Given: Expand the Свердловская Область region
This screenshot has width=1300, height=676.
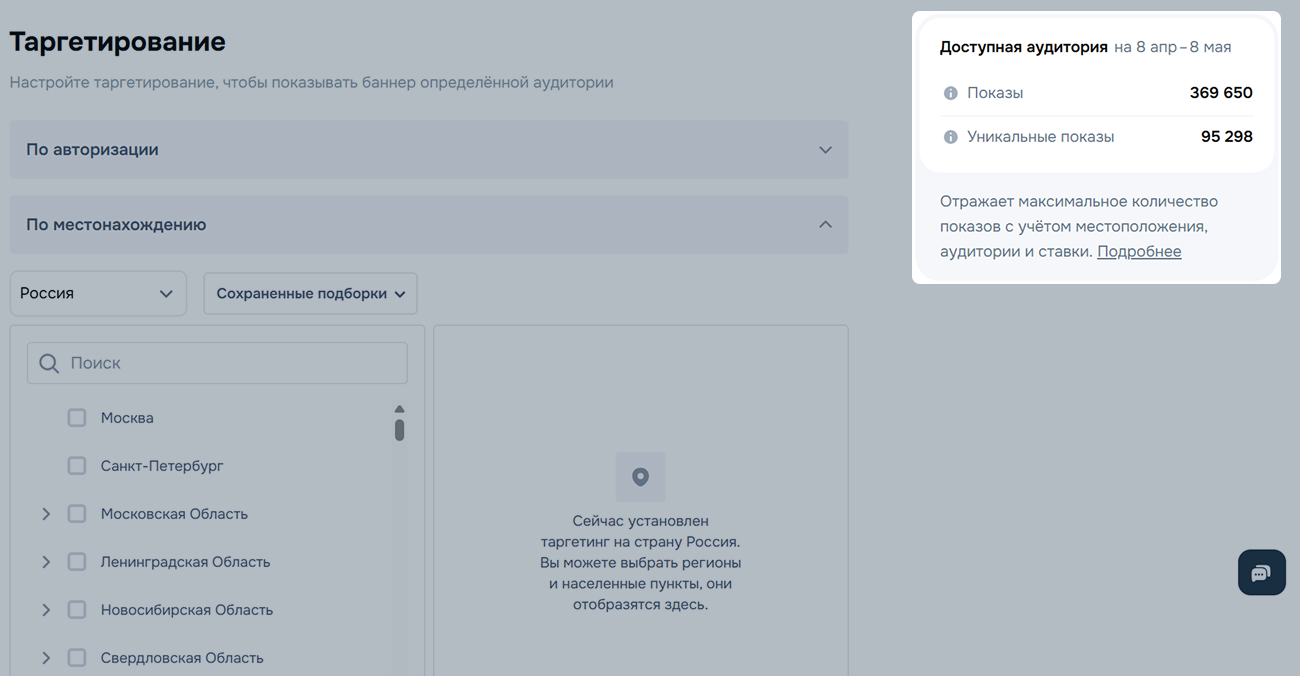Looking at the screenshot, I should pos(46,658).
